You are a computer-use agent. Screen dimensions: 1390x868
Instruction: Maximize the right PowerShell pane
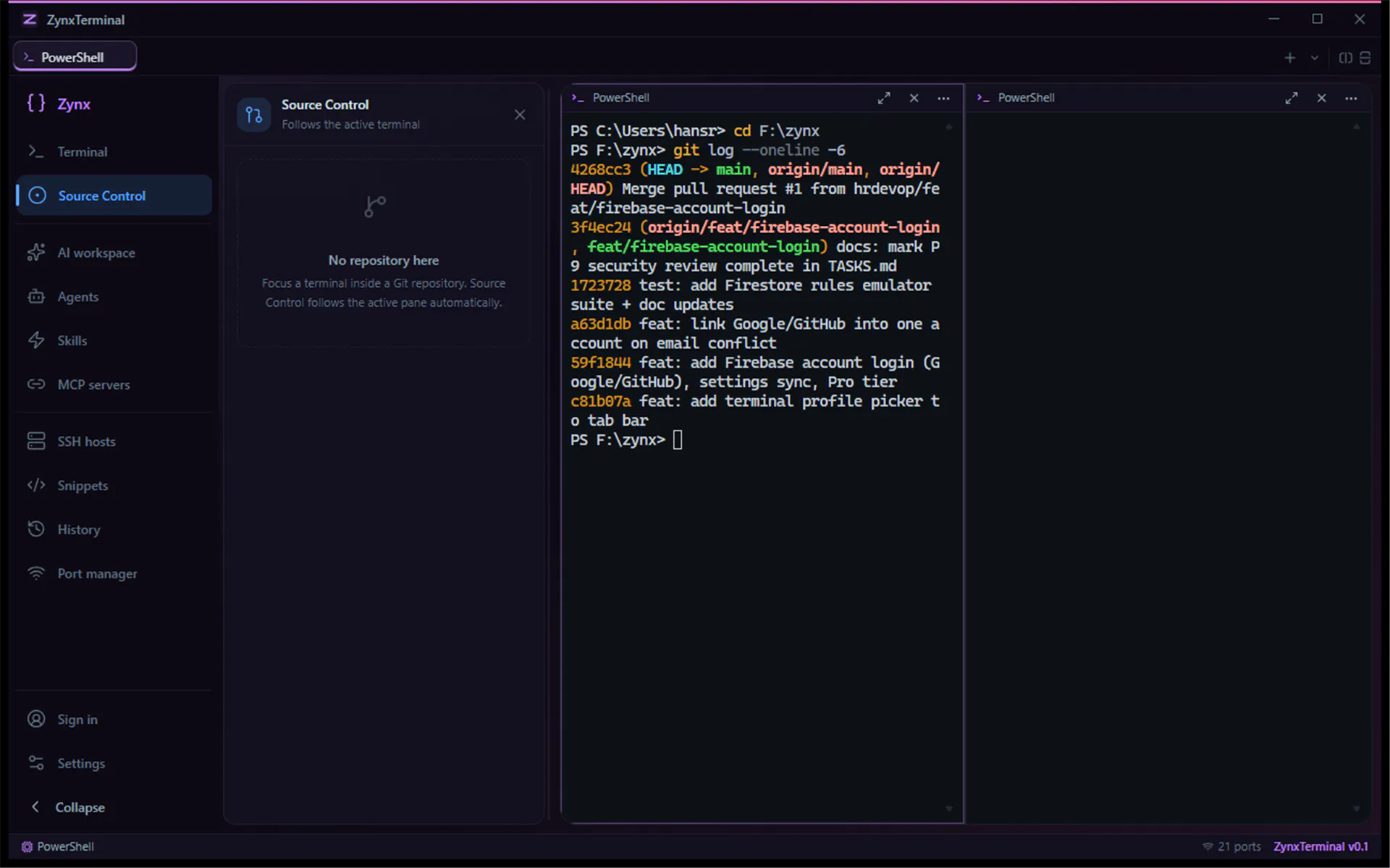(1292, 98)
